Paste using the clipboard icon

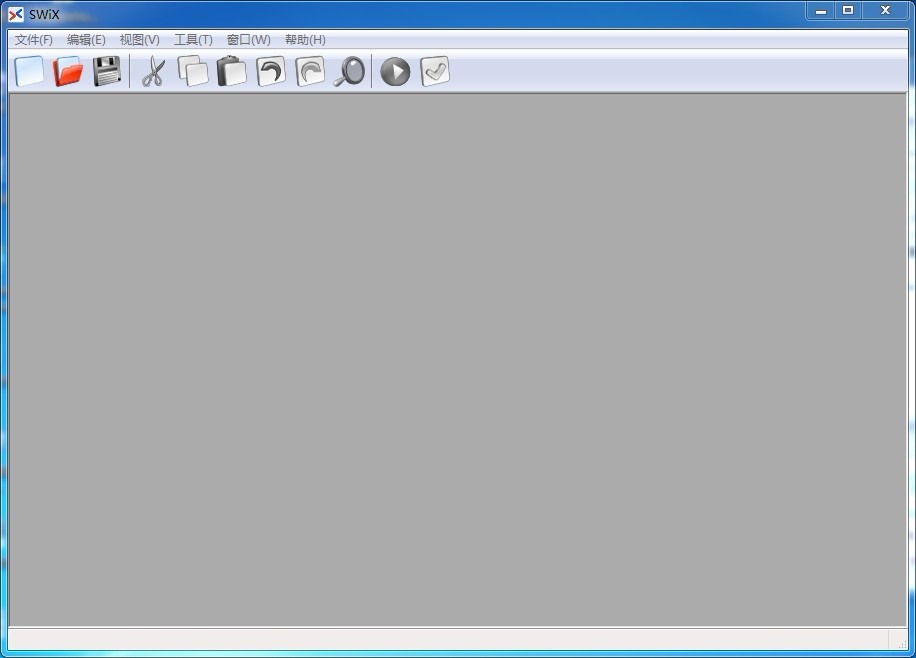(x=232, y=71)
